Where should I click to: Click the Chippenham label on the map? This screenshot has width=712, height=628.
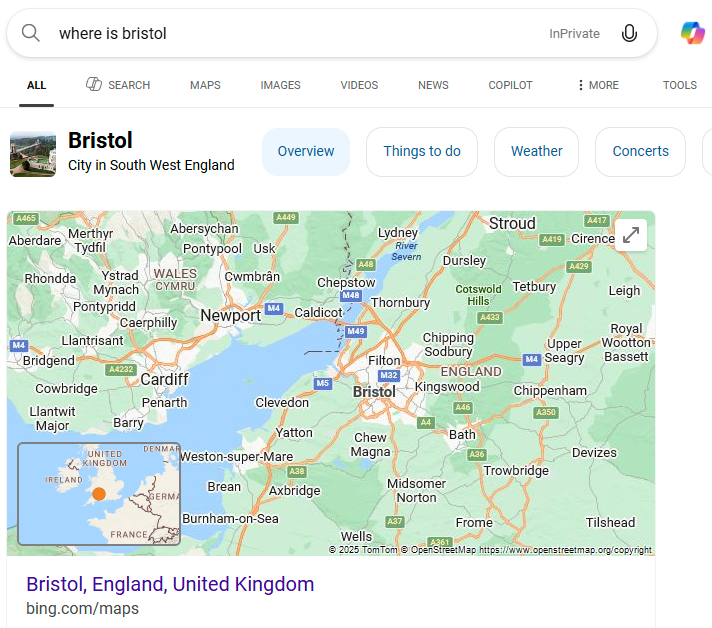(x=550, y=391)
